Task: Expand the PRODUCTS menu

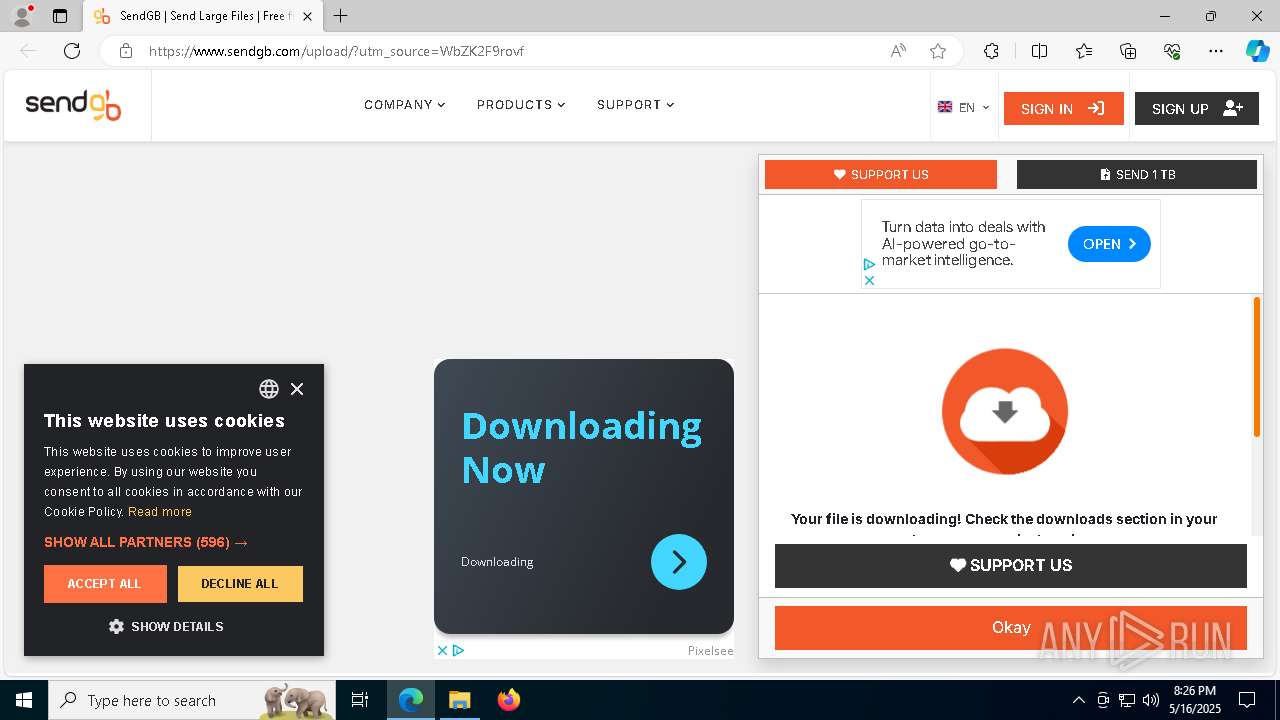Action: [521, 105]
